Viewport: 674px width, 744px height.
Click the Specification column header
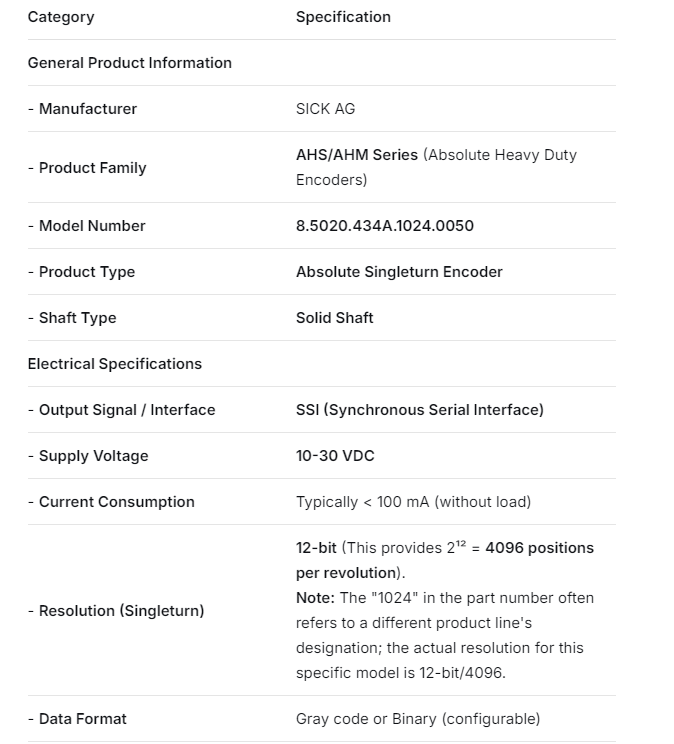[x=343, y=17]
